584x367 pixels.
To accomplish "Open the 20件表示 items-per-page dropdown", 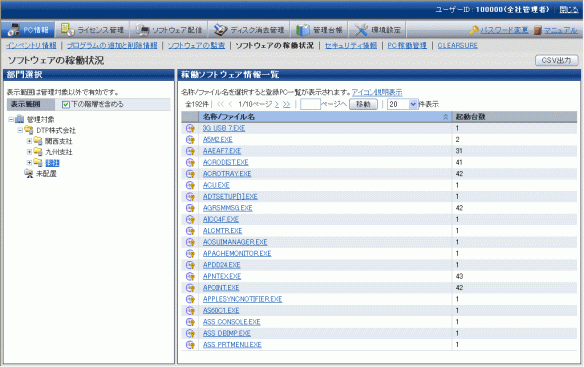I will (402, 104).
